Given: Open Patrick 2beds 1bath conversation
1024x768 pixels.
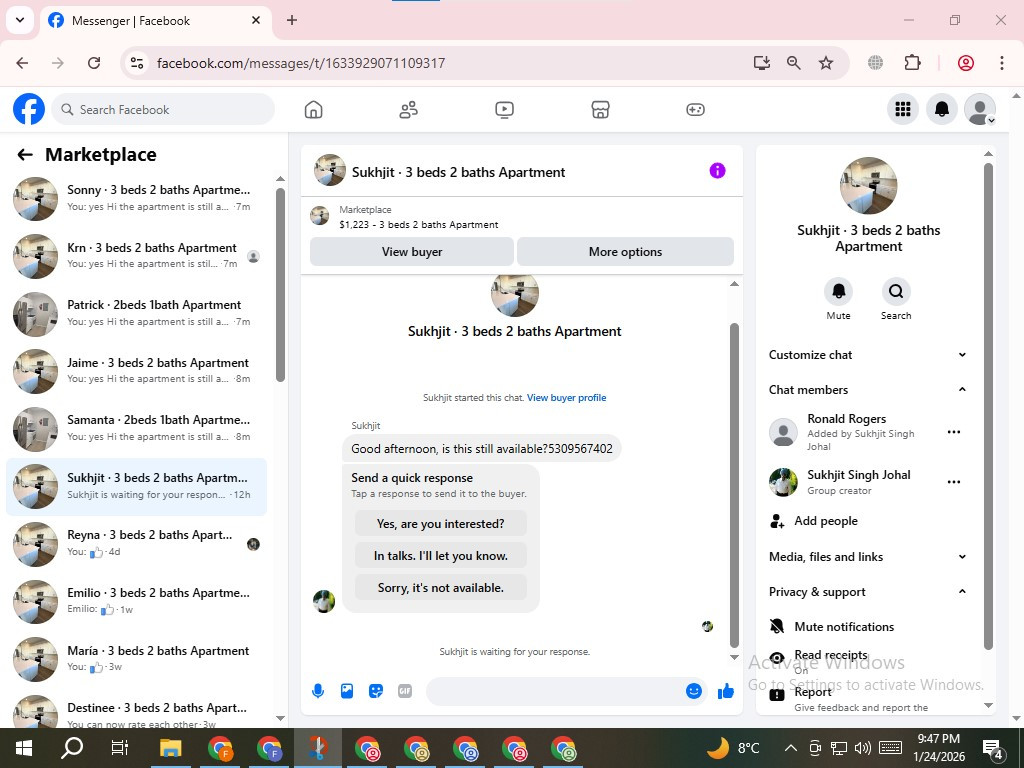Looking at the screenshot, I should coord(136,313).
